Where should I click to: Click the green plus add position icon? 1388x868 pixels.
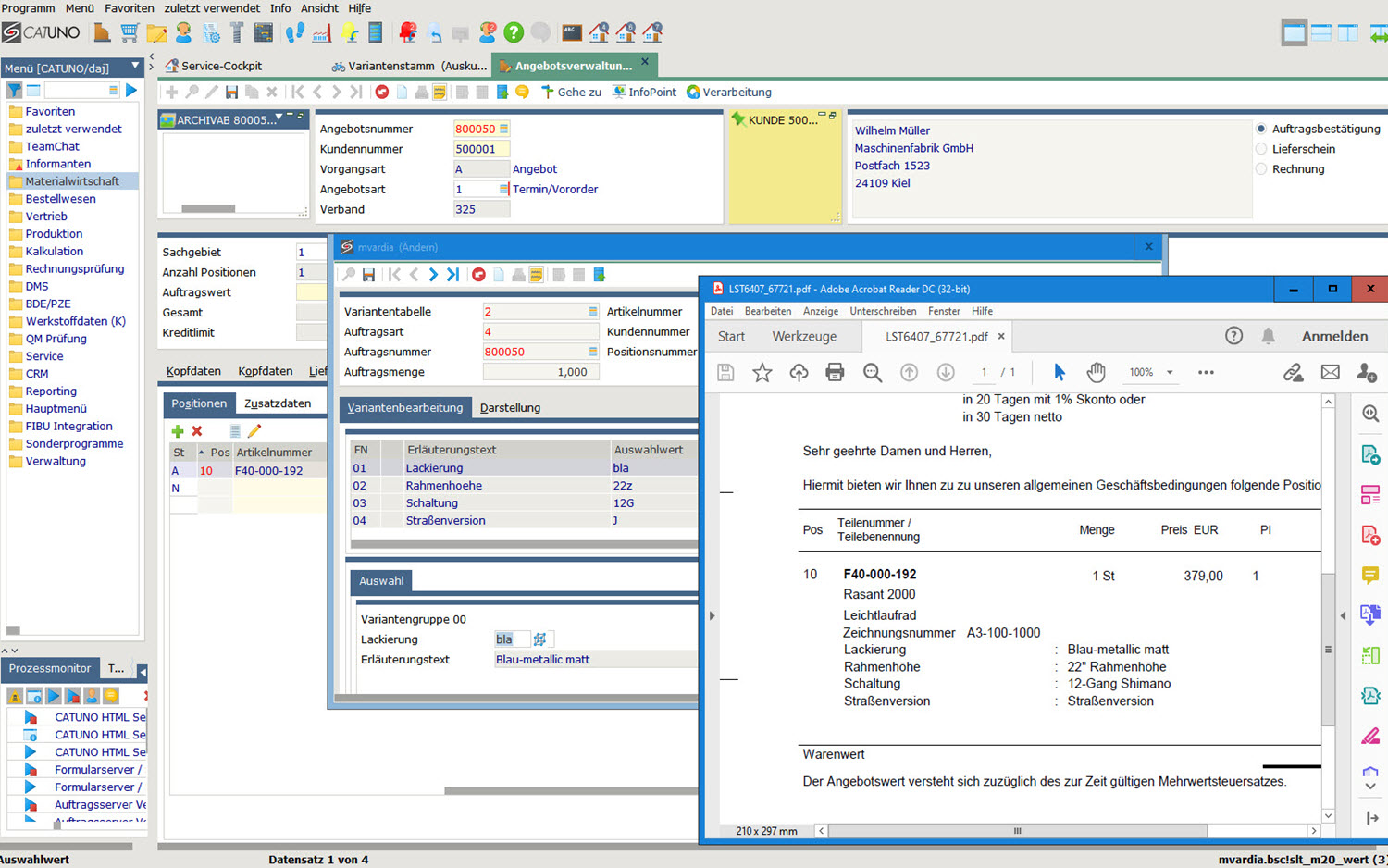[178, 431]
